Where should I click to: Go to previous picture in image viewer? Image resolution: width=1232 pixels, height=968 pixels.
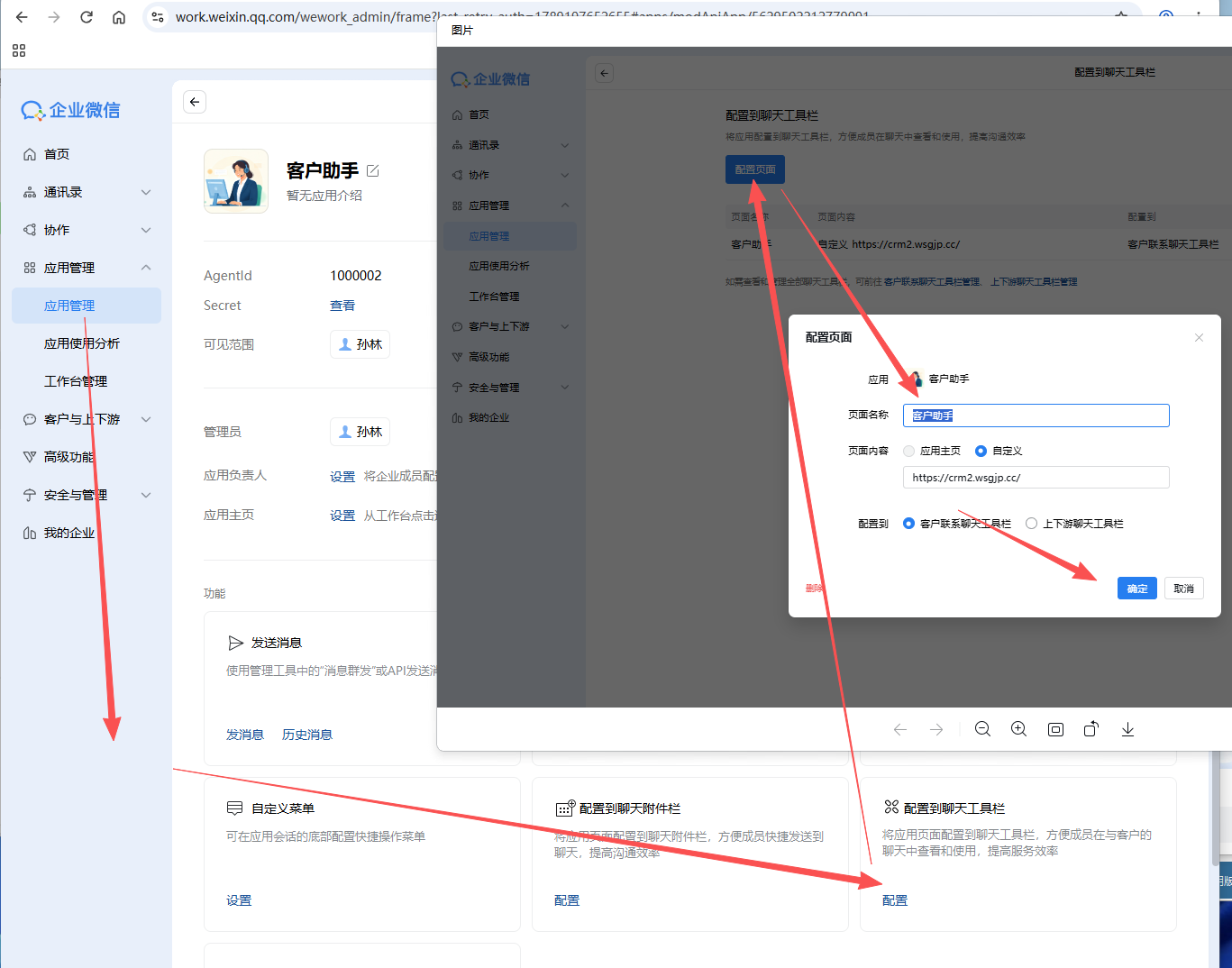pyautogui.click(x=899, y=729)
